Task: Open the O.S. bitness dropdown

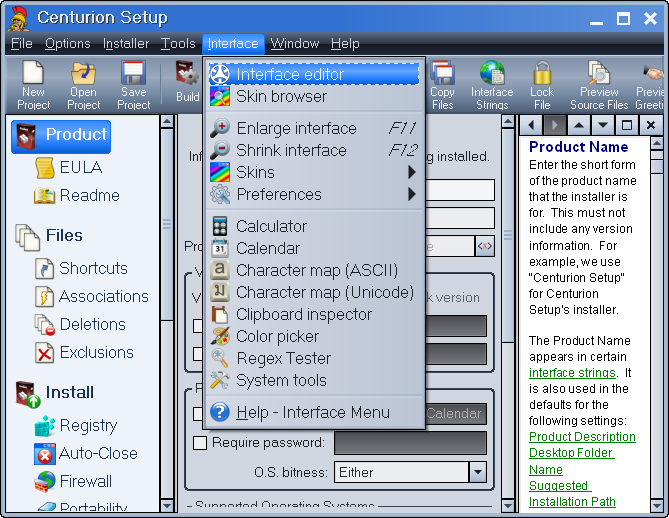Action: 477,472
